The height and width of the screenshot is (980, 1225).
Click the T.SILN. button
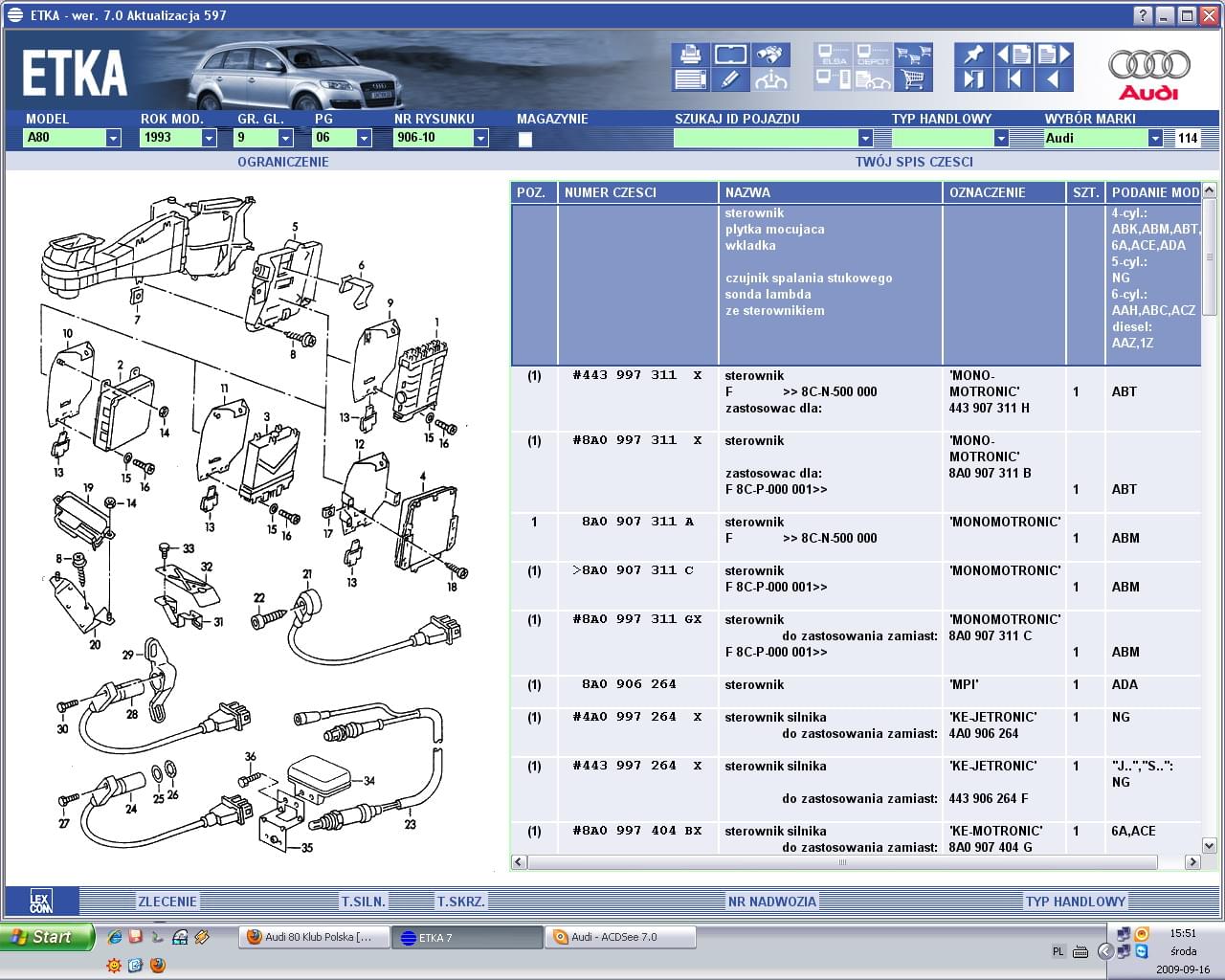click(x=364, y=902)
